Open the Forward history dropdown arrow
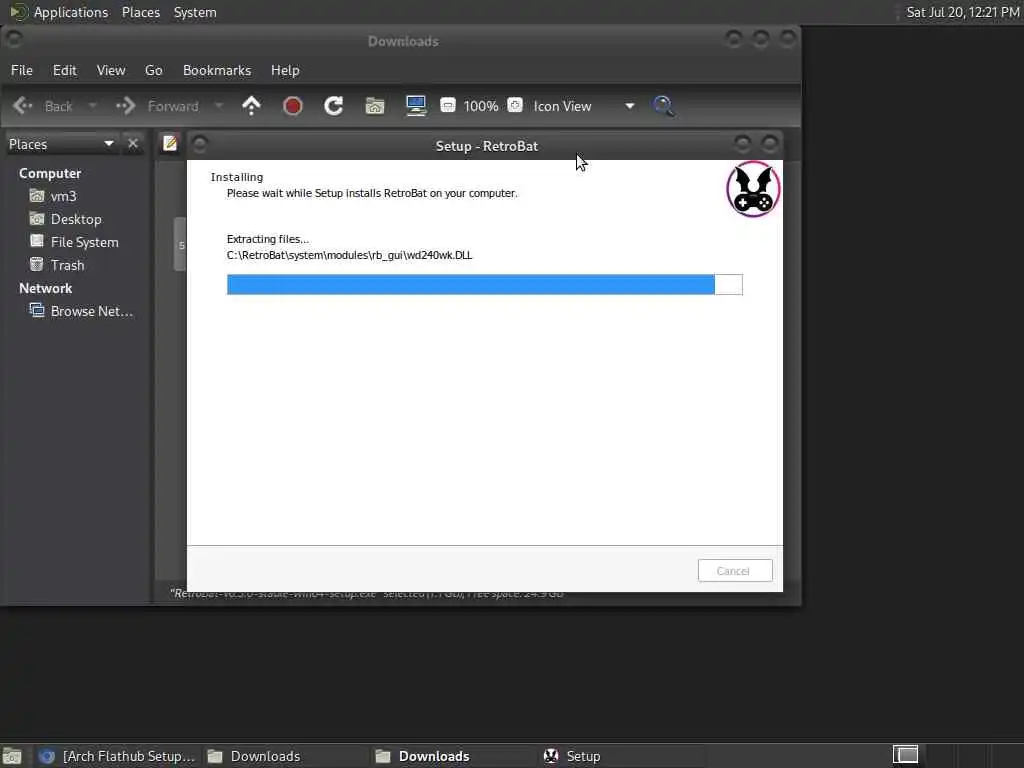The height and width of the screenshot is (768, 1024). click(219, 106)
